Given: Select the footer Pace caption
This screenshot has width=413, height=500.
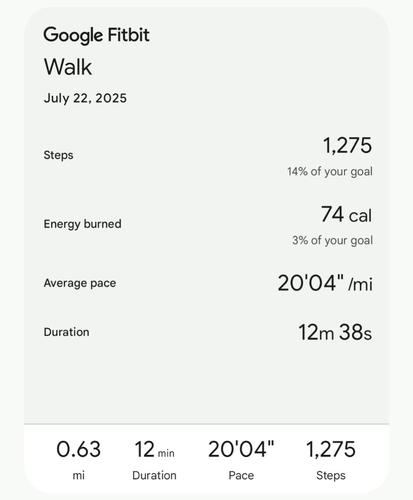Looking at the screenshot, I should click(241, 475).
